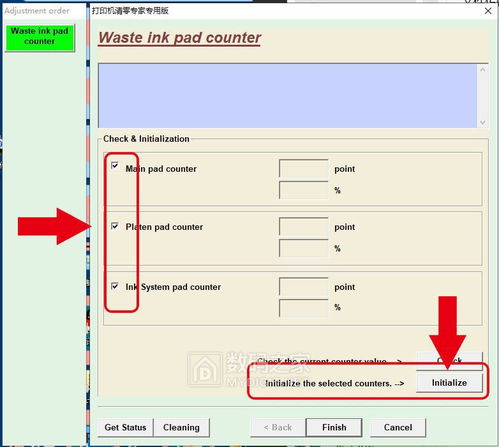Close the dialog with the X icon
The height and width of the screenshot is (447, 499).
click(488, 11)
